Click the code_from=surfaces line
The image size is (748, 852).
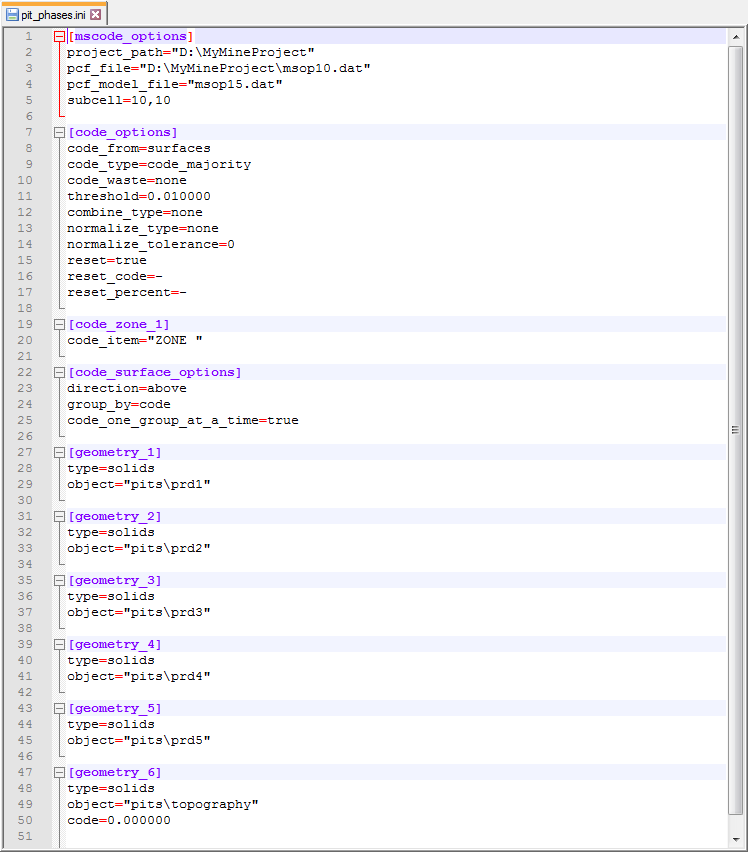[139, 148]
